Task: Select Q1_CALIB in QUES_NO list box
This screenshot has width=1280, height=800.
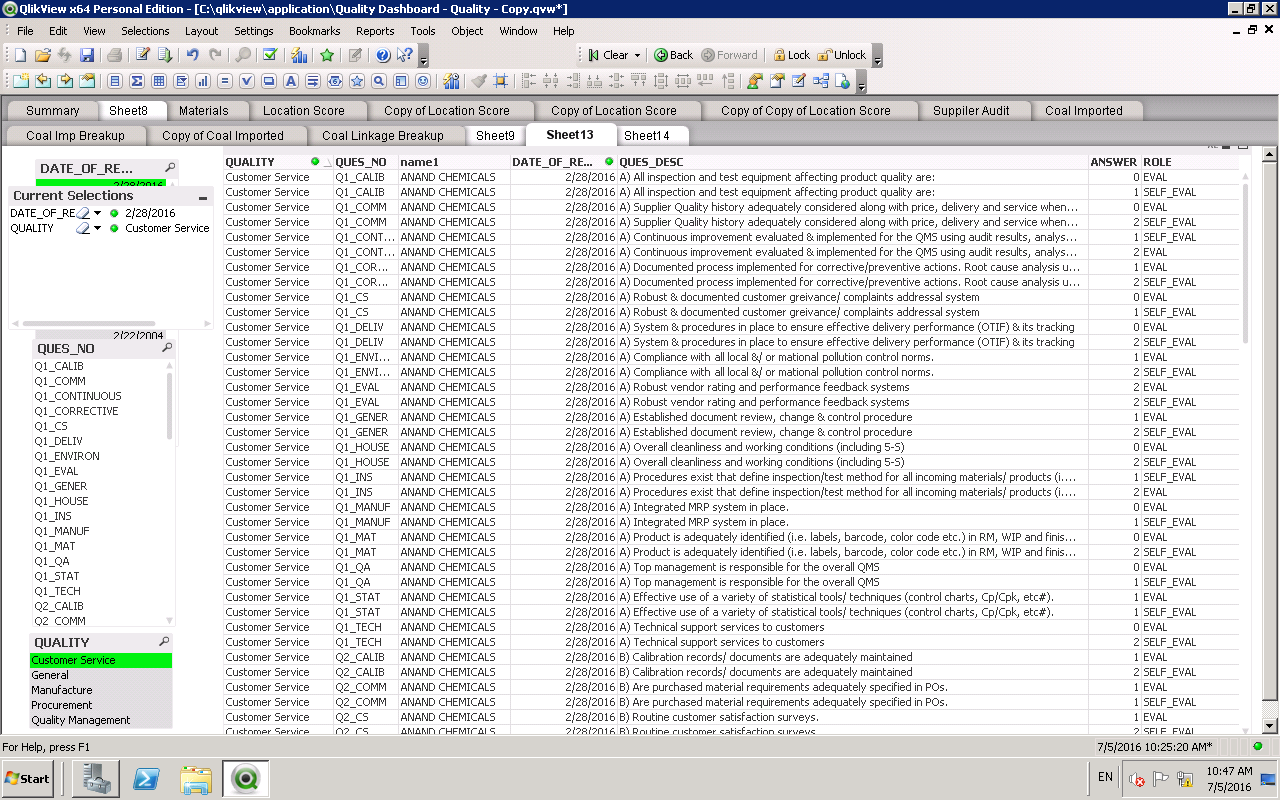Action: click(99, 366)
